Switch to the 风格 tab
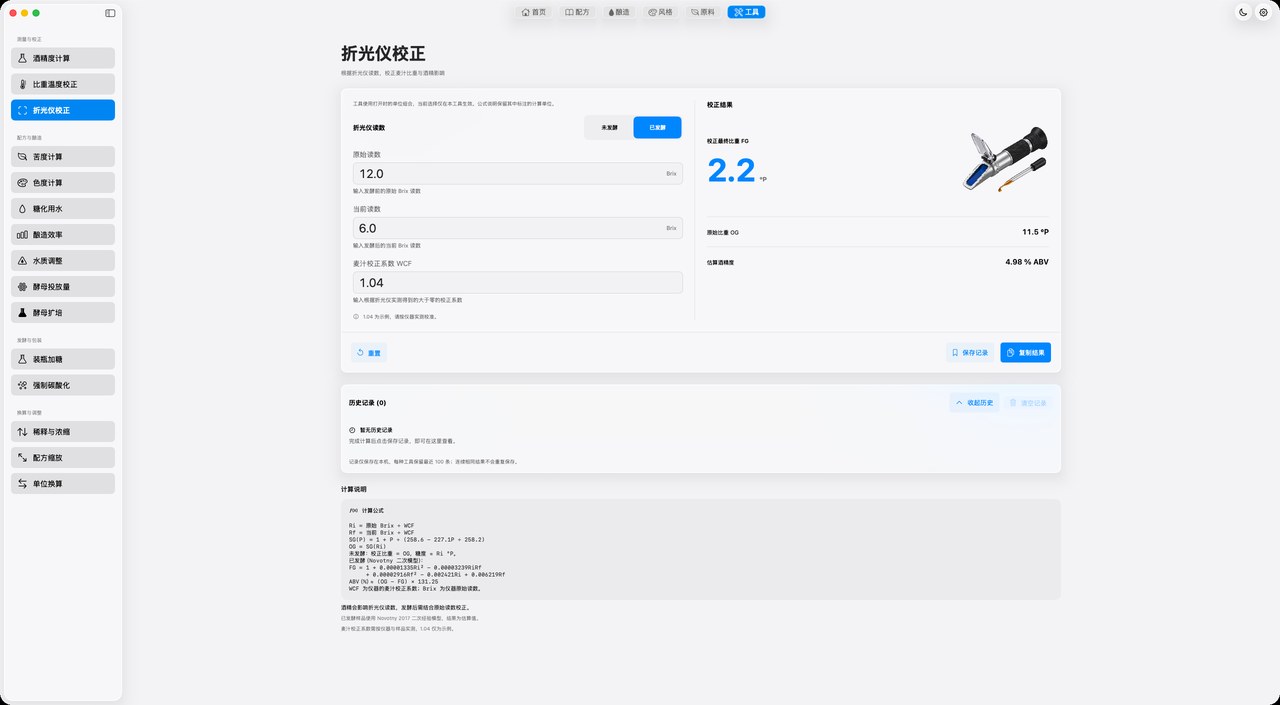1280x705 pixels. (x=661, y=12)
